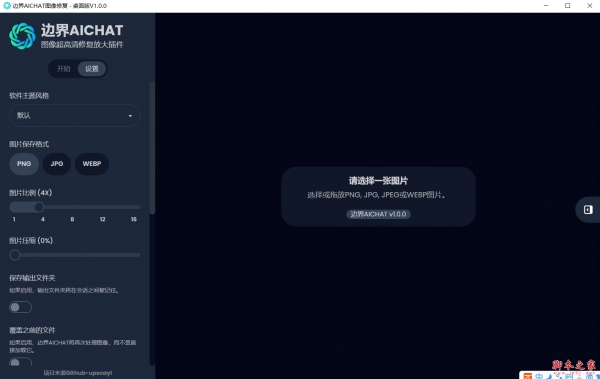Toggle the 保存输出文件夹 switch
The height and width of the screenshot is (379, 600).
click(20, 307)
